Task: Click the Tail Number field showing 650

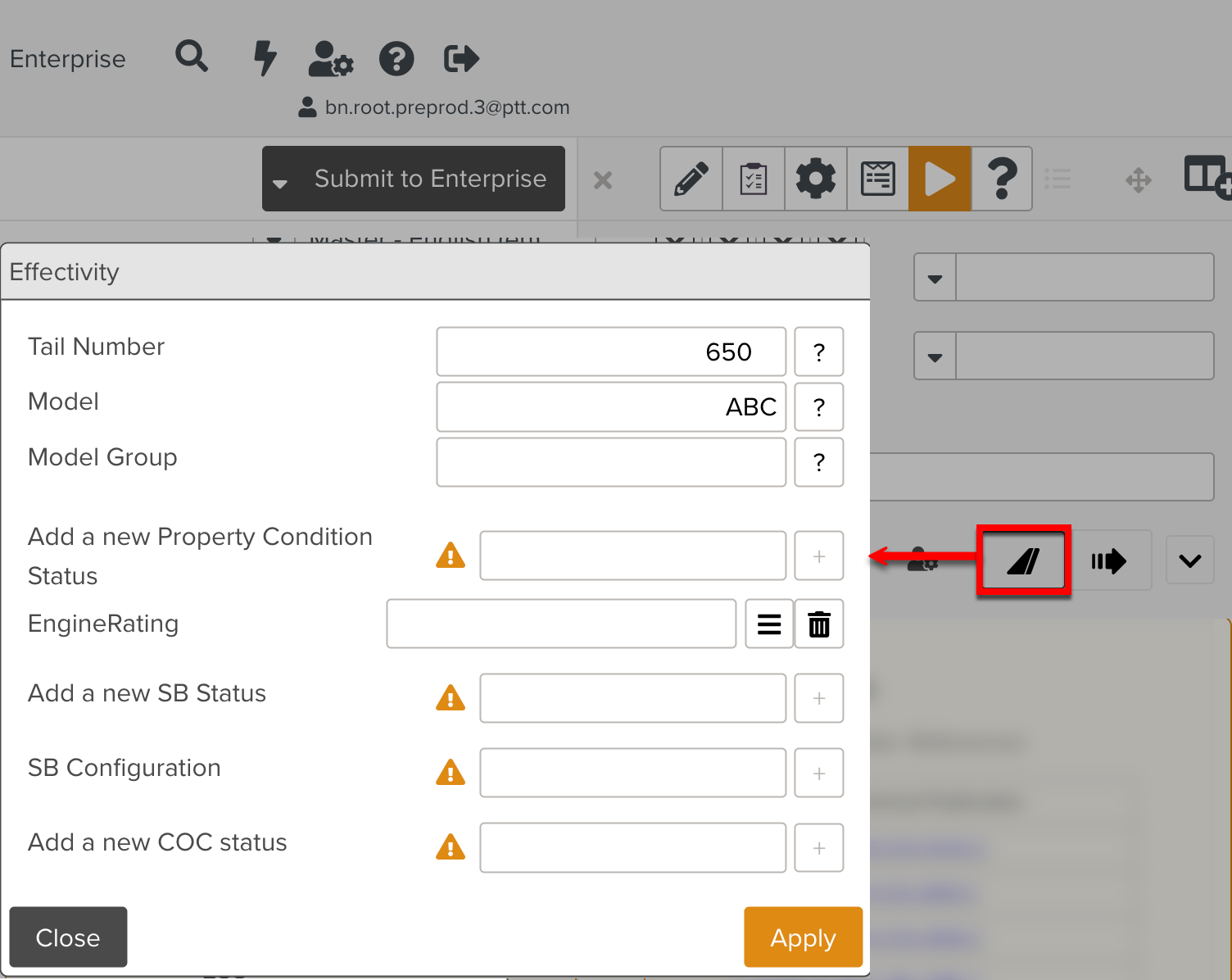Action: [x=611, y=352]
